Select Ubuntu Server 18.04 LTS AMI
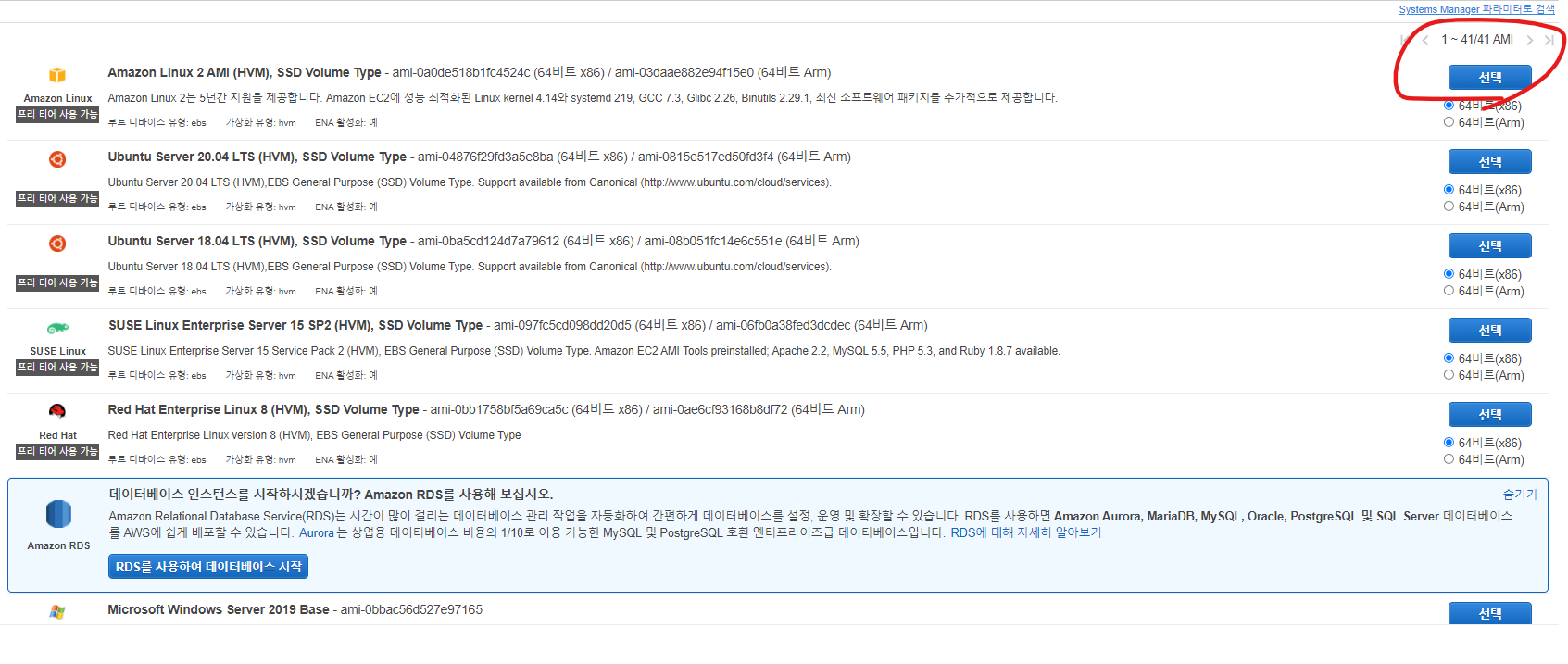1568x664 pixels. click(1489, 246)
